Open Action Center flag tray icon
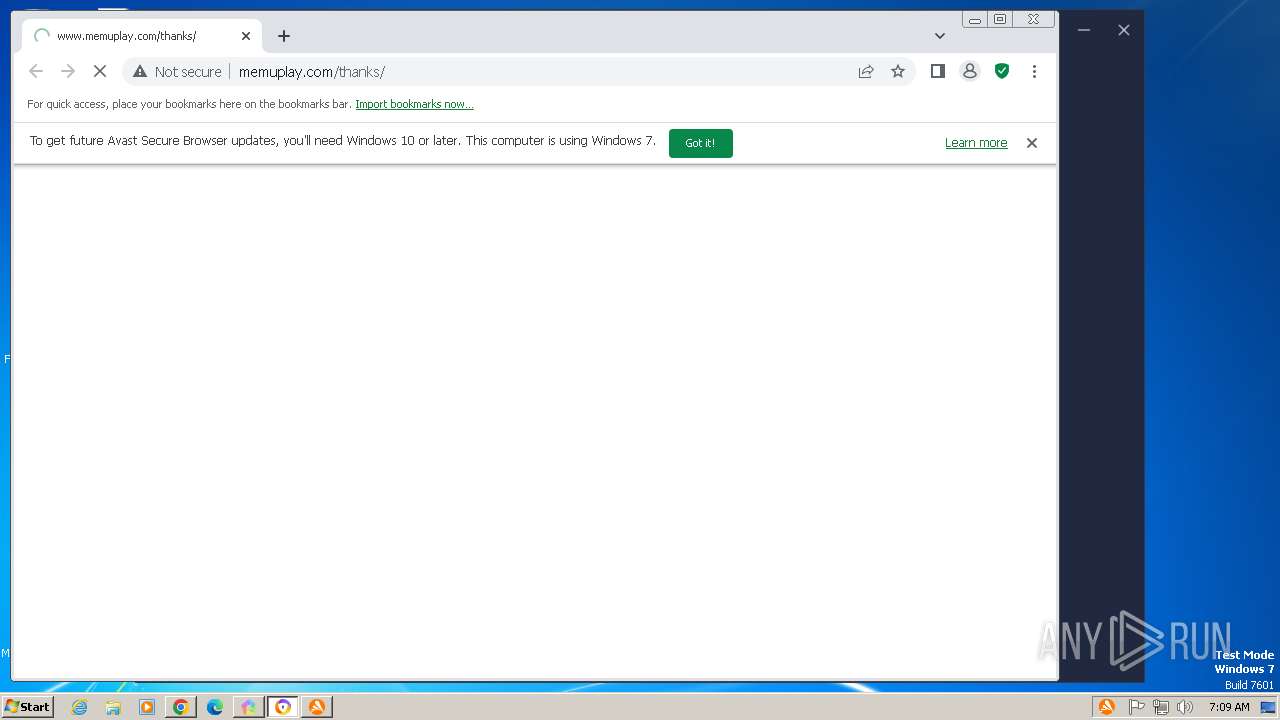Screen dimensions: 1280x720 (1137, 707)
